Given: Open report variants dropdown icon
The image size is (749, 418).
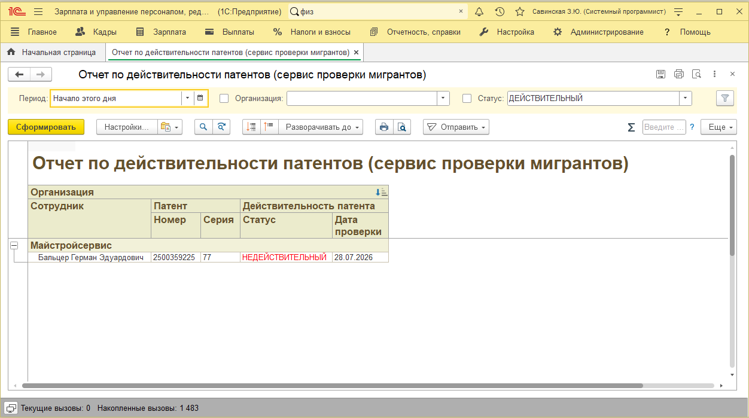Looking at the screenshot, I should 170,127.
